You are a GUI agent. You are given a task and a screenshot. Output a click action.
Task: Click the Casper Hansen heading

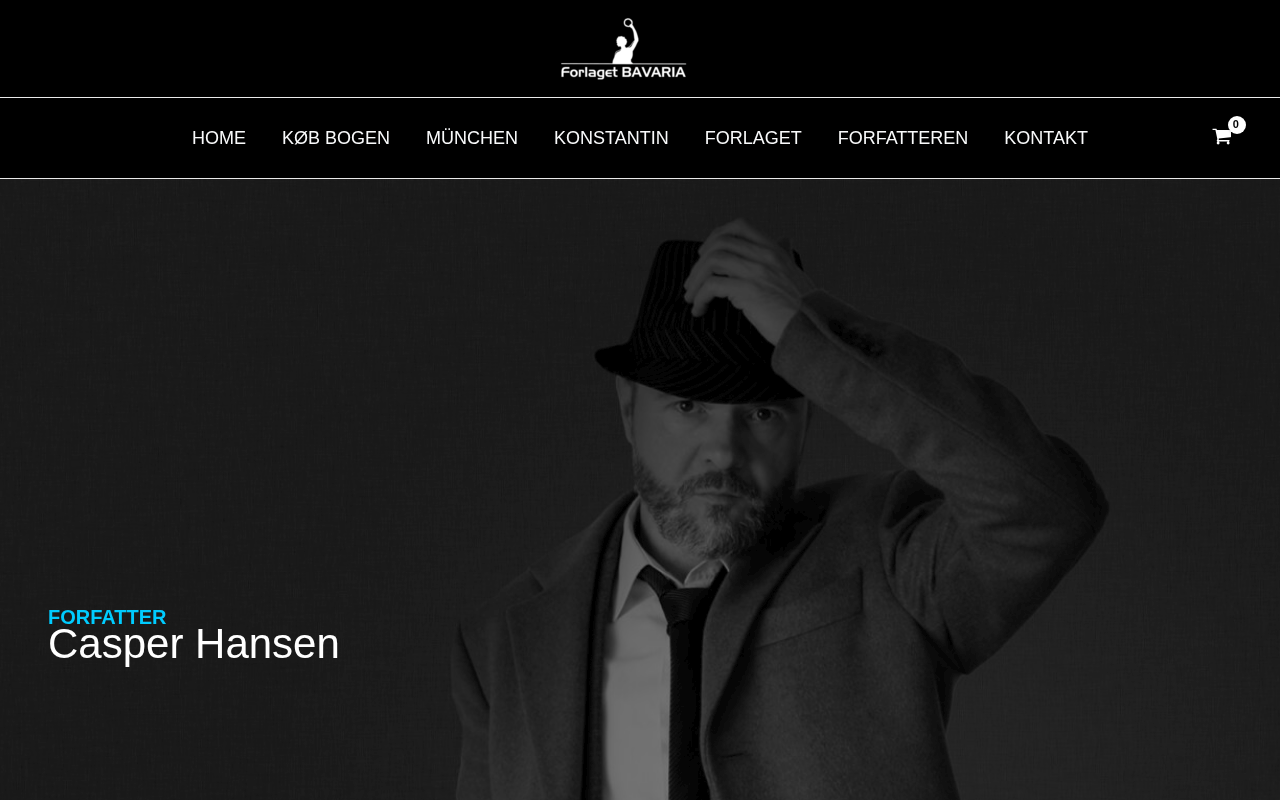[x=194, y=644]
